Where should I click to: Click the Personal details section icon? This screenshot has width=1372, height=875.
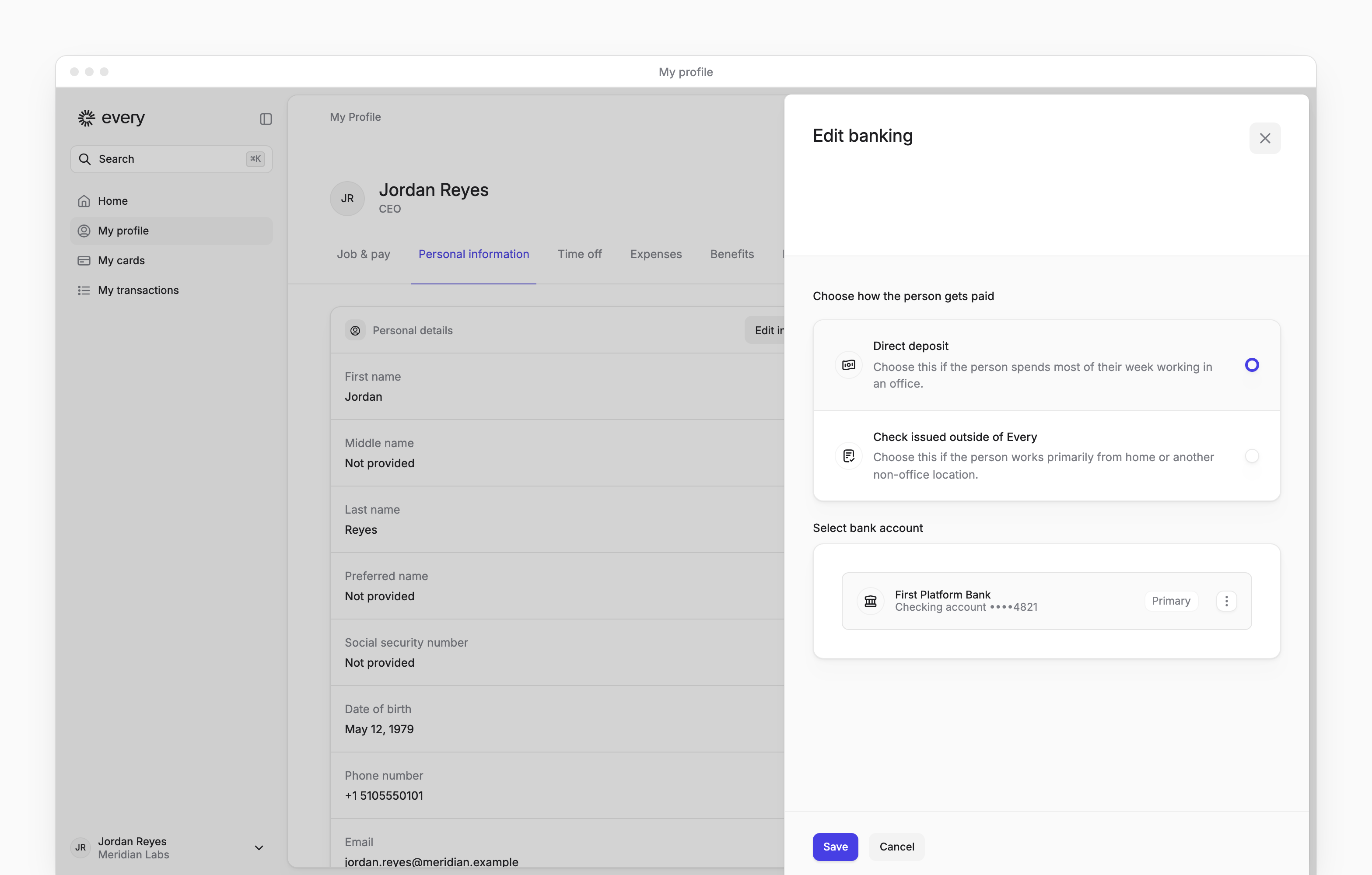coord(355,330)
